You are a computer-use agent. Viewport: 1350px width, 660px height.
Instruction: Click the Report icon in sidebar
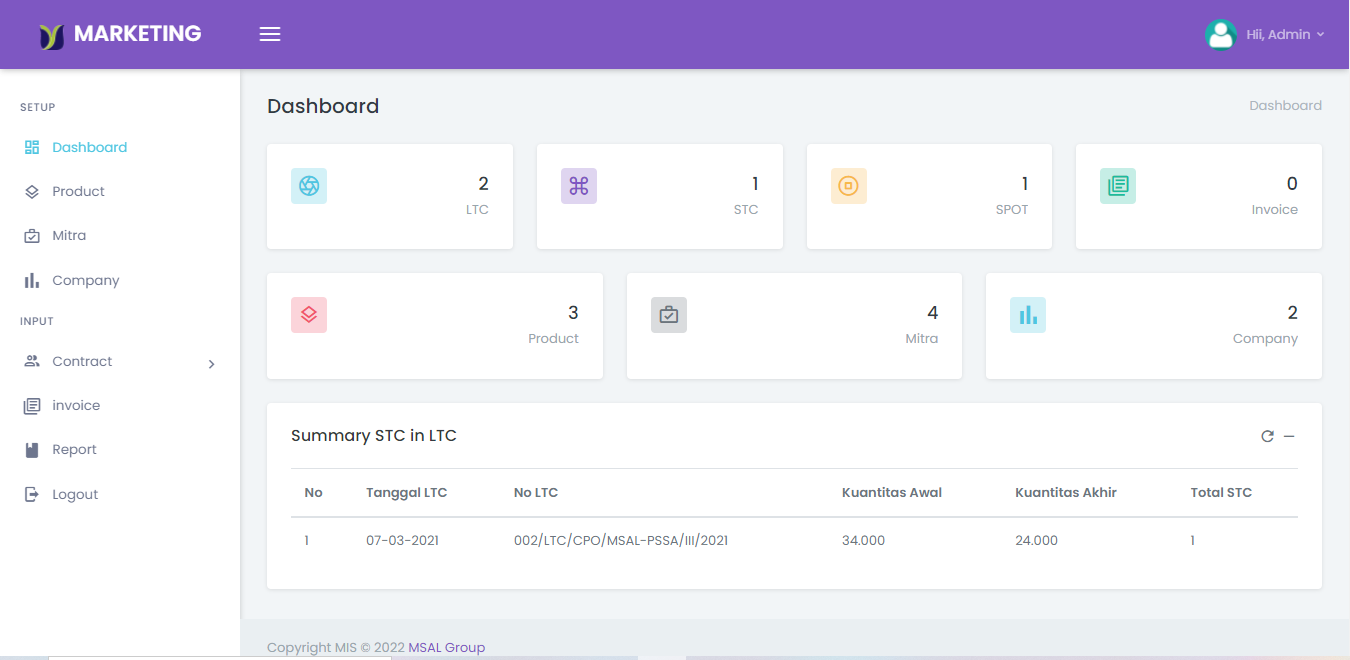(x=30, y=449)
